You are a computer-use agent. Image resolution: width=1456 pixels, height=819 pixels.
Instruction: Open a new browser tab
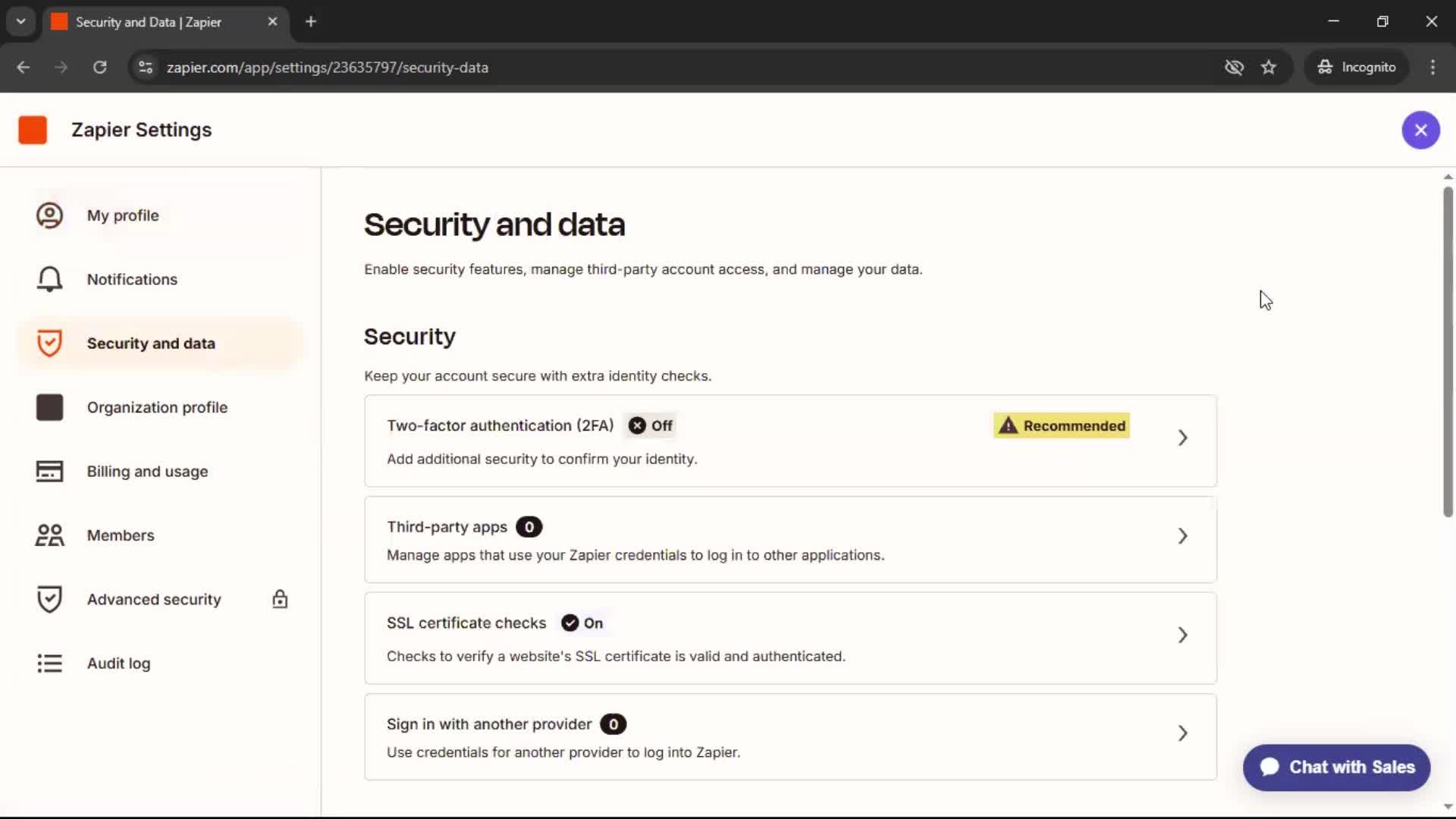(x=311, y=22)
